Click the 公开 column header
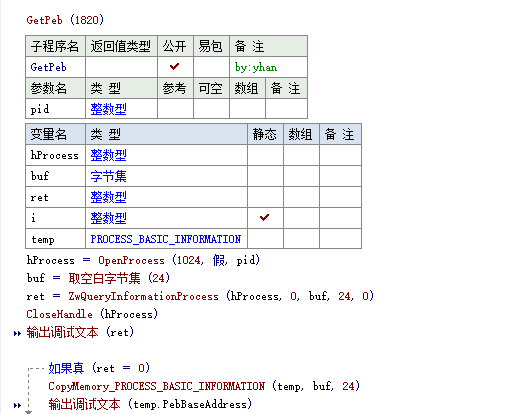This screenshot has width=510, height=414. pyautogui.click(x=175, y=46)
